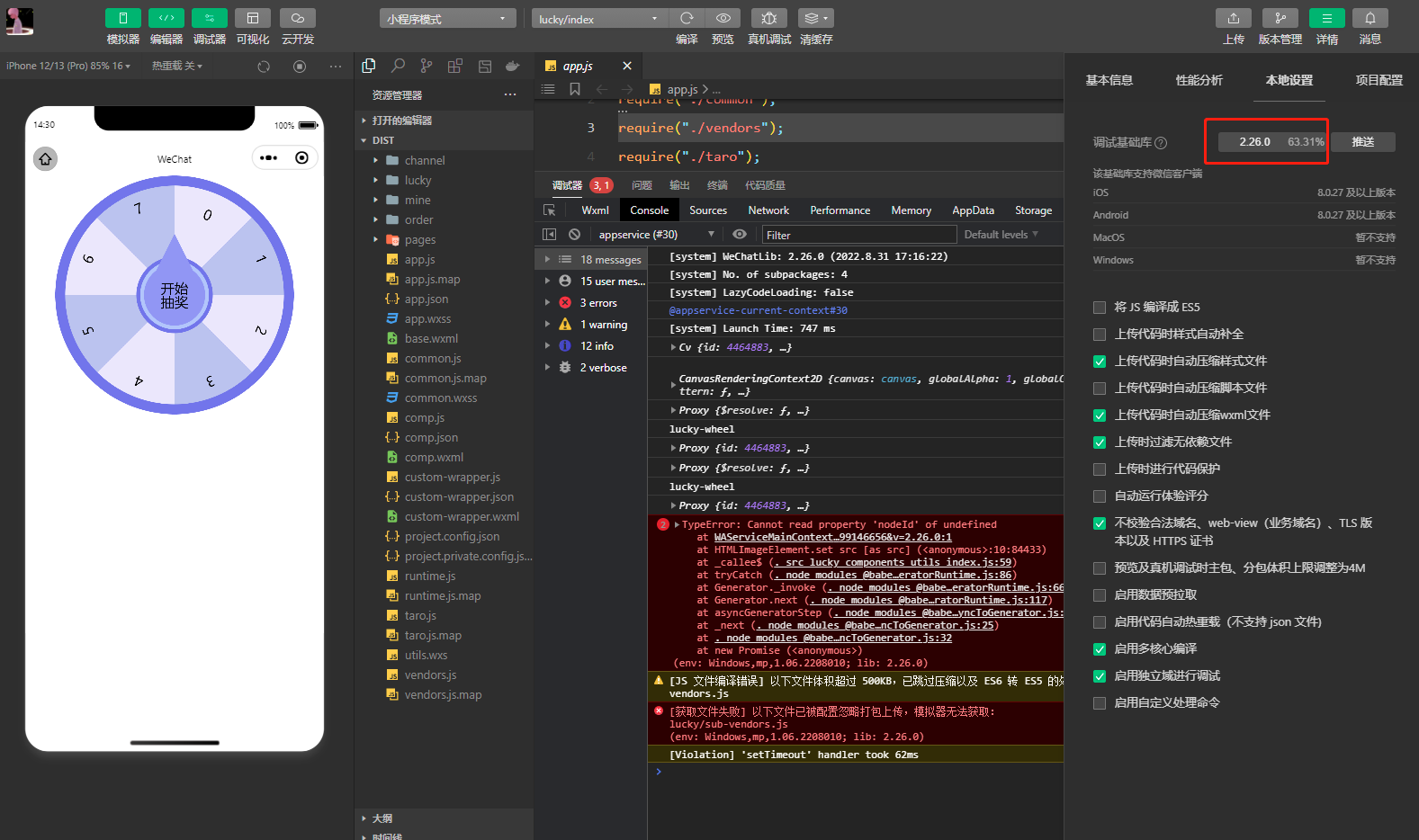1419x840 pixels.
Task: Toggle the 模拟器 simulator panel icon
Action: click(x=123, y=18)
